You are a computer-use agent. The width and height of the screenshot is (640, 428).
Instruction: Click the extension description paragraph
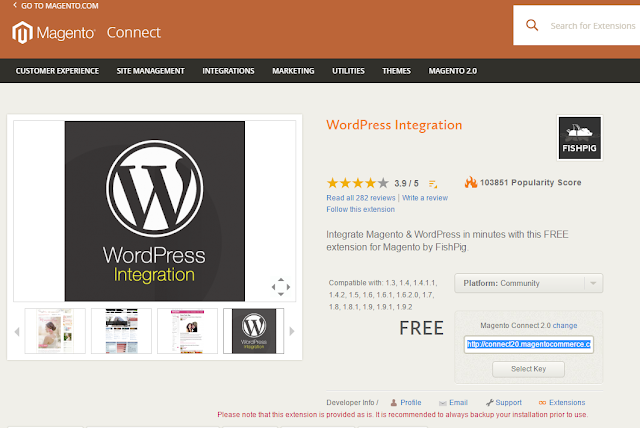click(447, 241)
